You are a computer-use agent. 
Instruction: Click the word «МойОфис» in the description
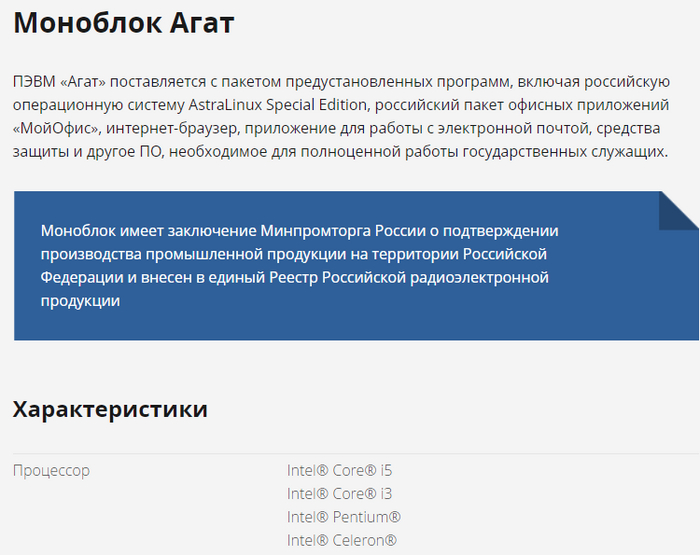click(x=55, y=128)
